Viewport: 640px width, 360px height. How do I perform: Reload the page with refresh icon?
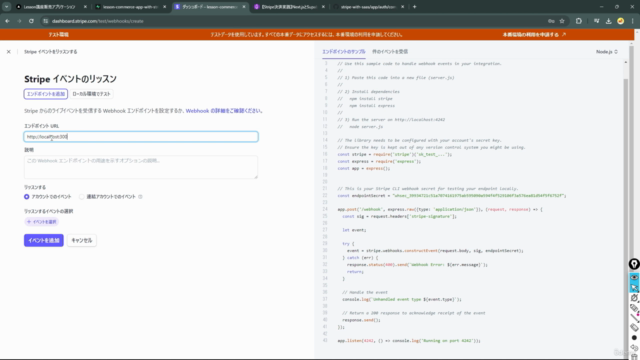pyautogui.click(x=31, y=21)
